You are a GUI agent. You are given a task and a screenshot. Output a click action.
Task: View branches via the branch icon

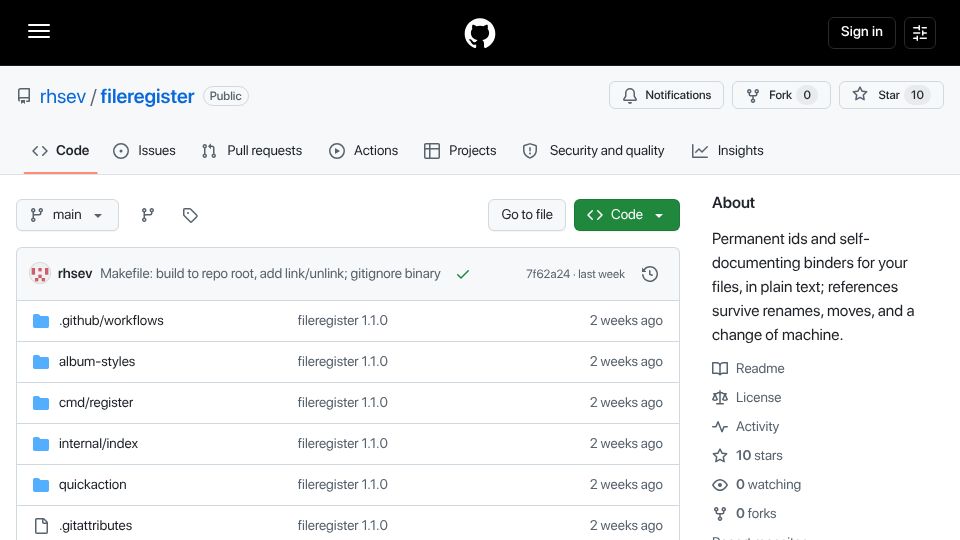pyautogui.click(x=148, y=215)
